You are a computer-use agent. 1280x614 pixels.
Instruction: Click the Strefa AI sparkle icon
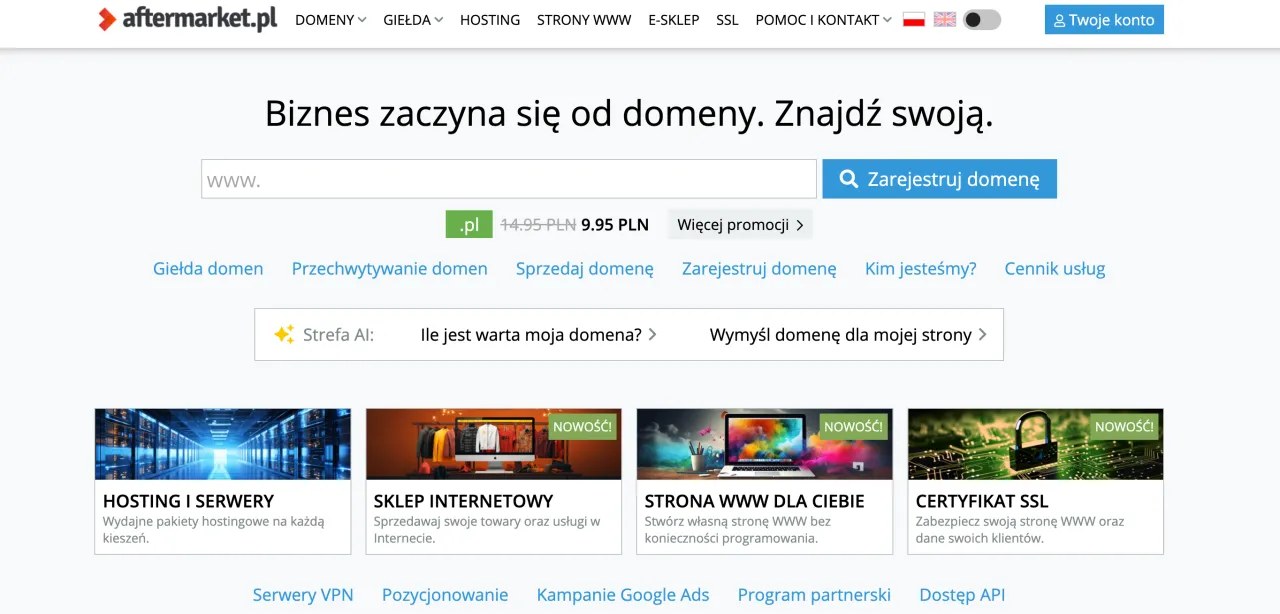283,334
